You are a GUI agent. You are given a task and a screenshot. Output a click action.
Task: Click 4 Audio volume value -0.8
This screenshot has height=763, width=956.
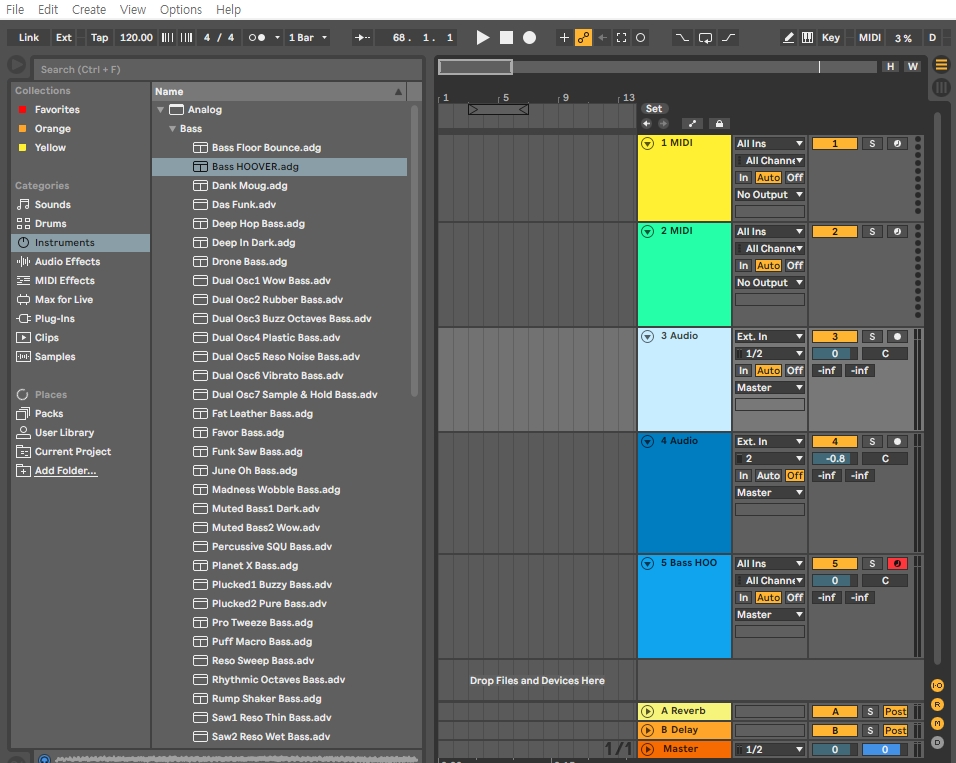tap(835, 459)
